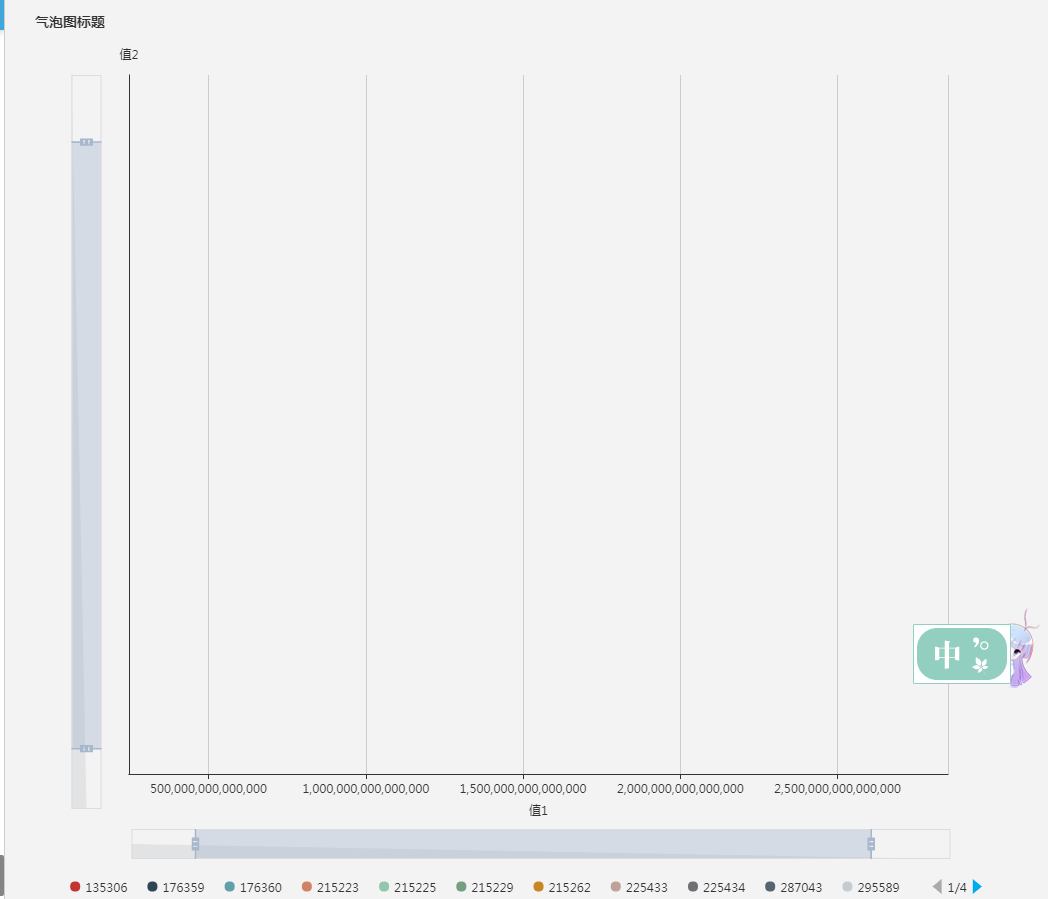1048x899 pixels.
Task: Toggle the 287043 legend entry
Action: tap(793, 887)
